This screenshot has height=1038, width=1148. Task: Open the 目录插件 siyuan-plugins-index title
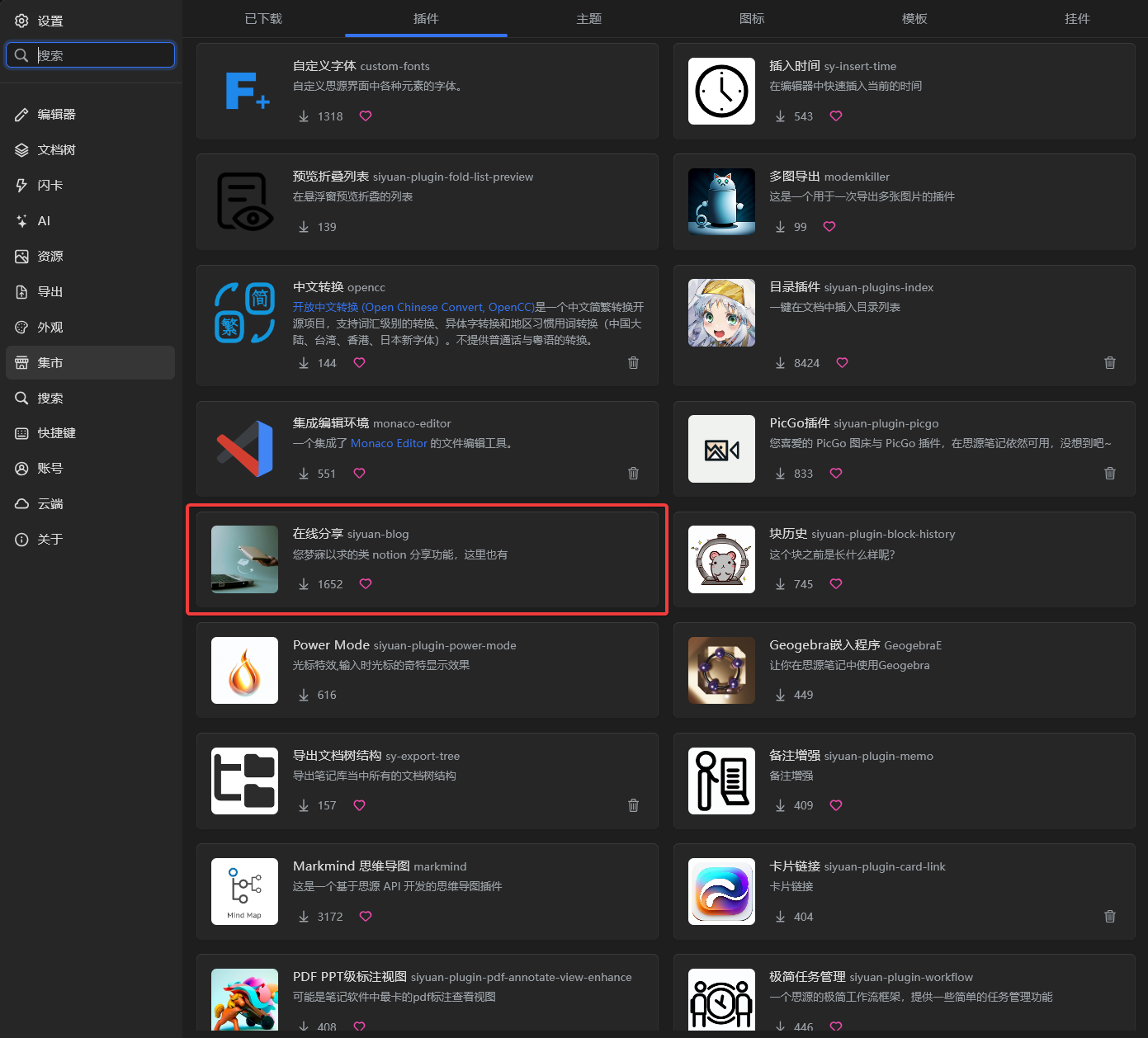pos(852,287)
